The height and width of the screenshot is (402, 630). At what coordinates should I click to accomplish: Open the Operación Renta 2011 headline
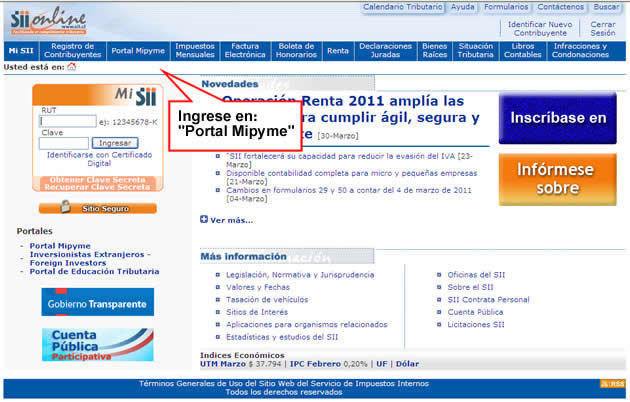(350, 117)
